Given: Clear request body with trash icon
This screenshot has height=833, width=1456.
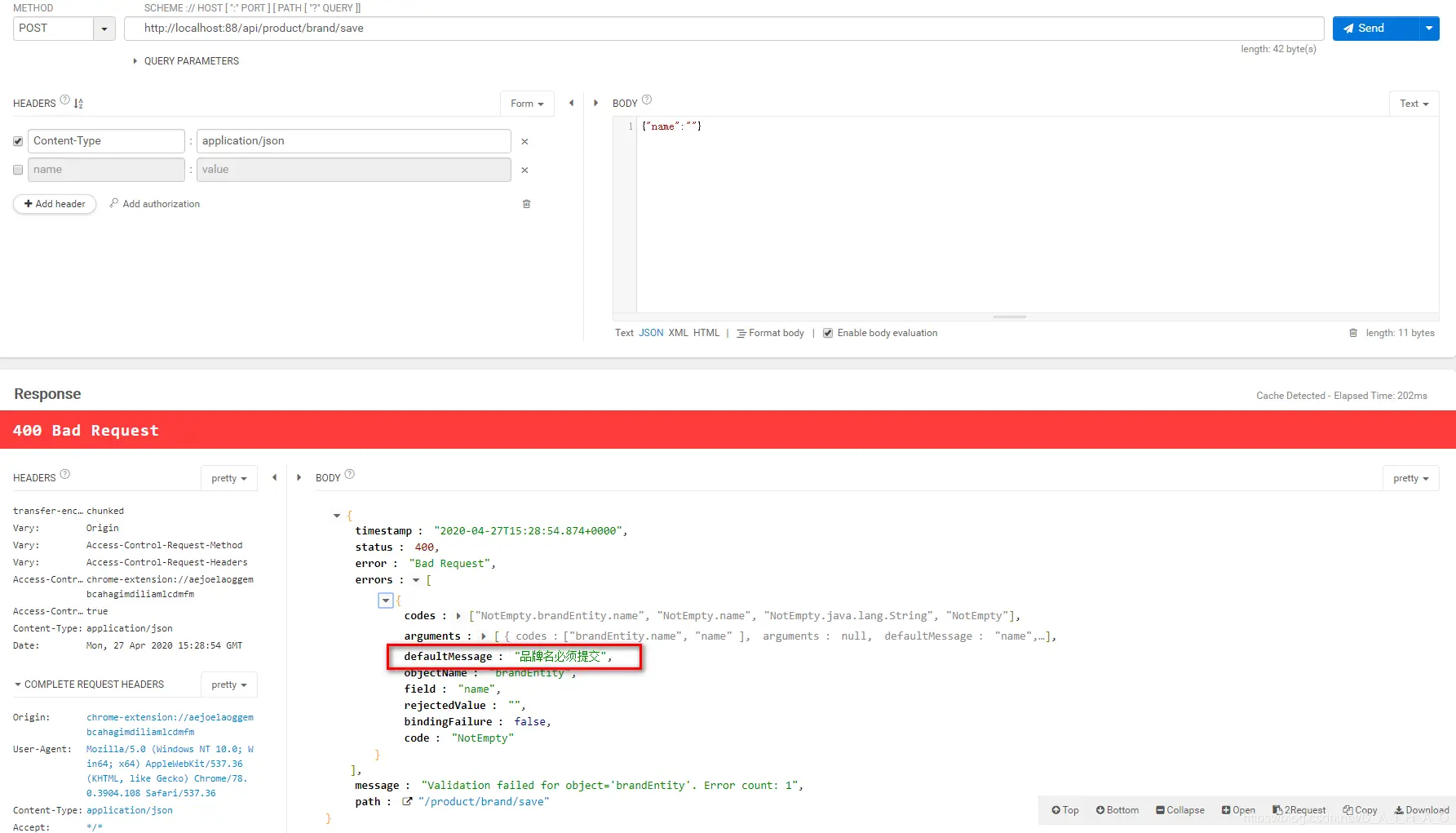Looking at the screenshot, I should 1353,333.
